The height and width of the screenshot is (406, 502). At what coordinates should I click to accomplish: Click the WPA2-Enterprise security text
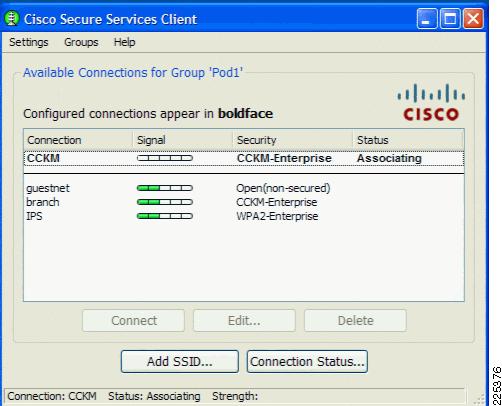tap(277, 216)
